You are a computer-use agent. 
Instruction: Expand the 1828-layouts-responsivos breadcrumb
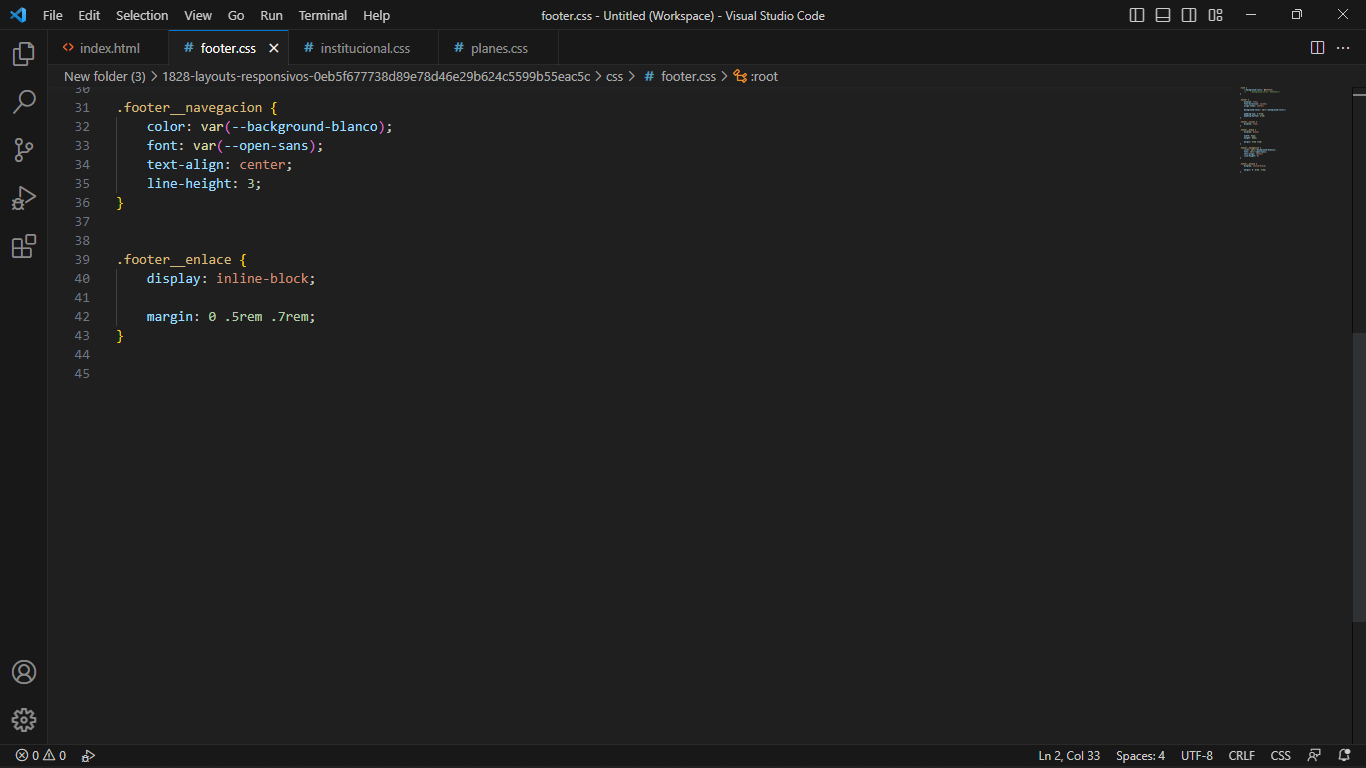376,76
